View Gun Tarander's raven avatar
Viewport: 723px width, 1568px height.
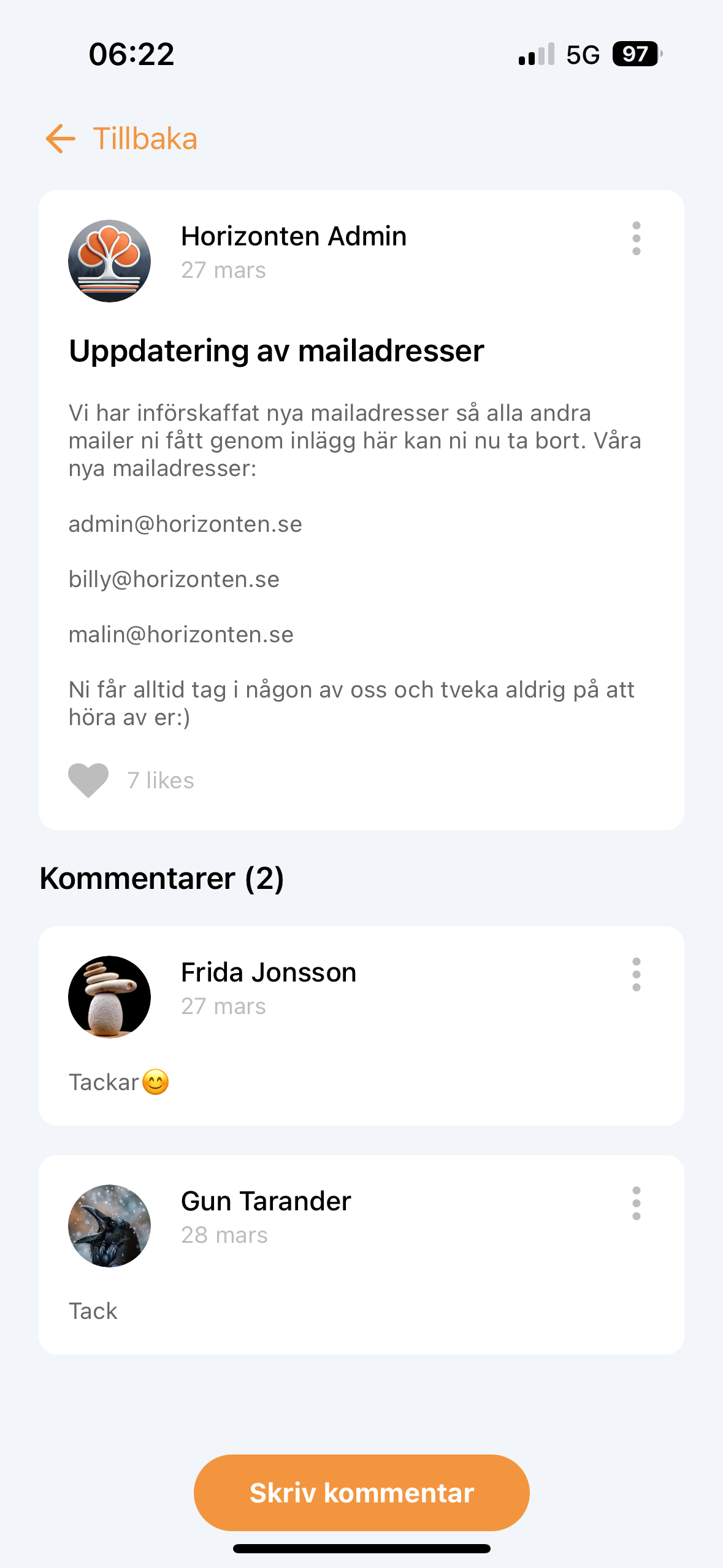(109, 1226)
